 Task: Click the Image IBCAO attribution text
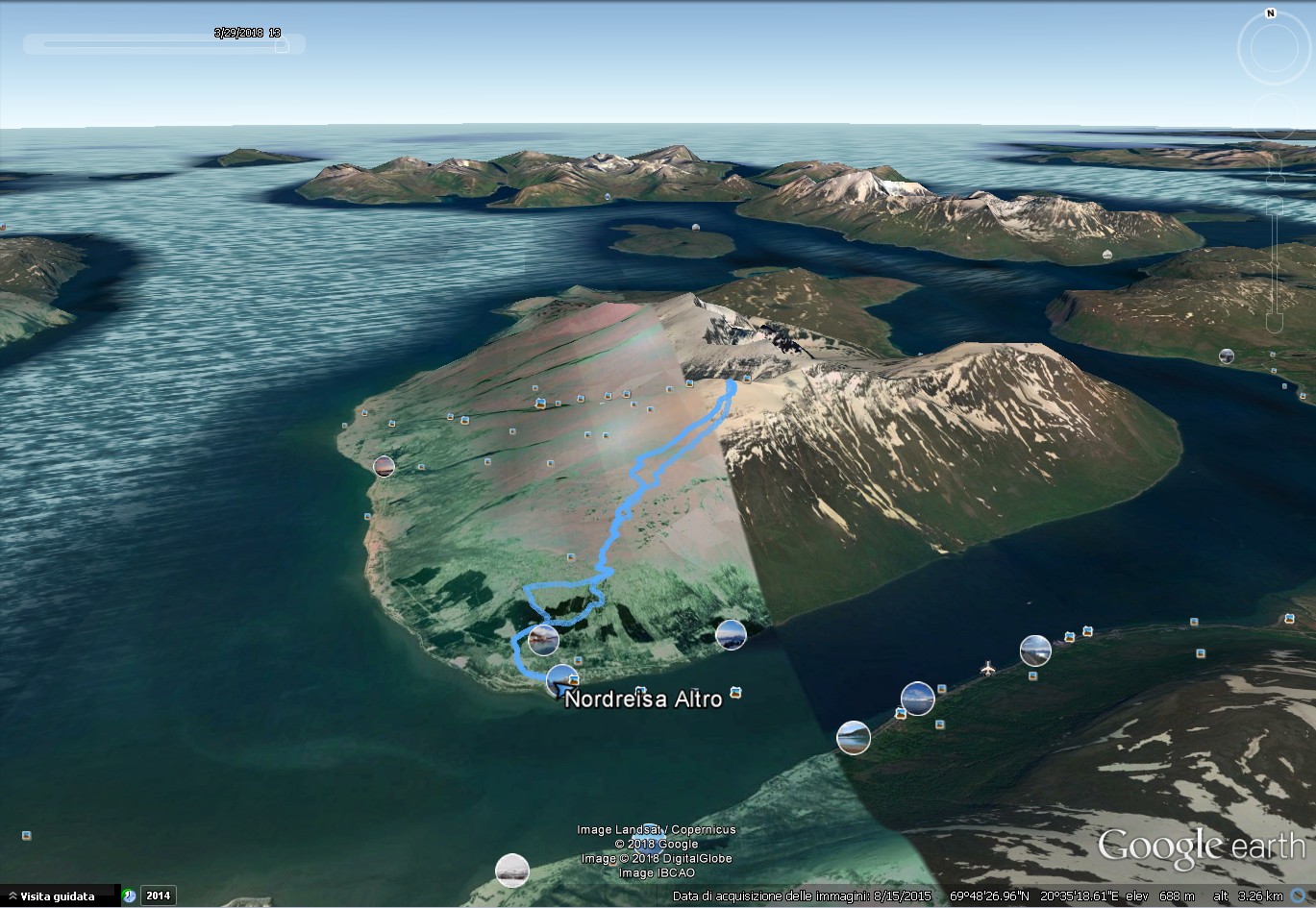[x=657, y=872]
